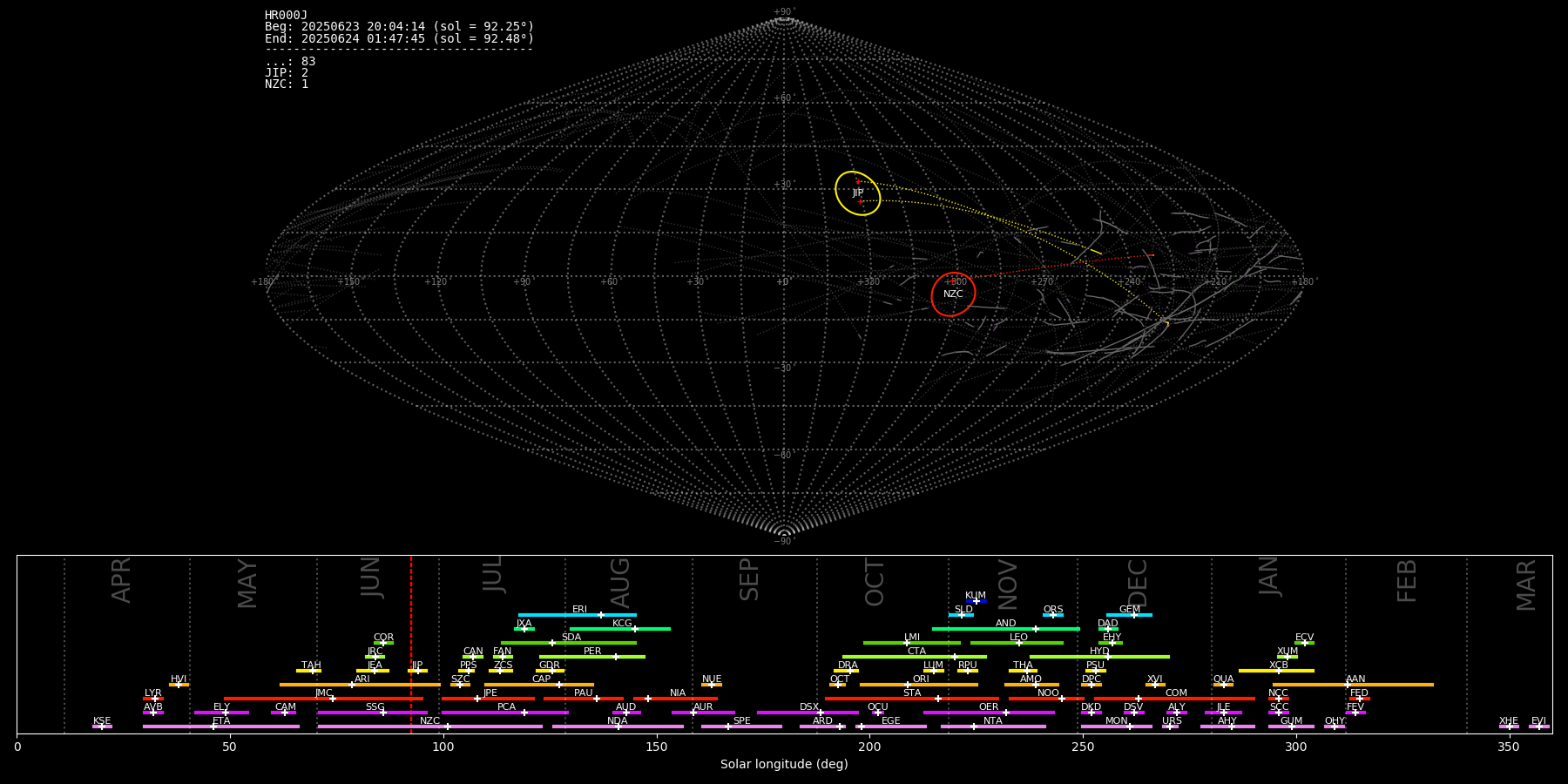Click the LMI shower bar
The image size is (1568, 784).
[912, 643]
